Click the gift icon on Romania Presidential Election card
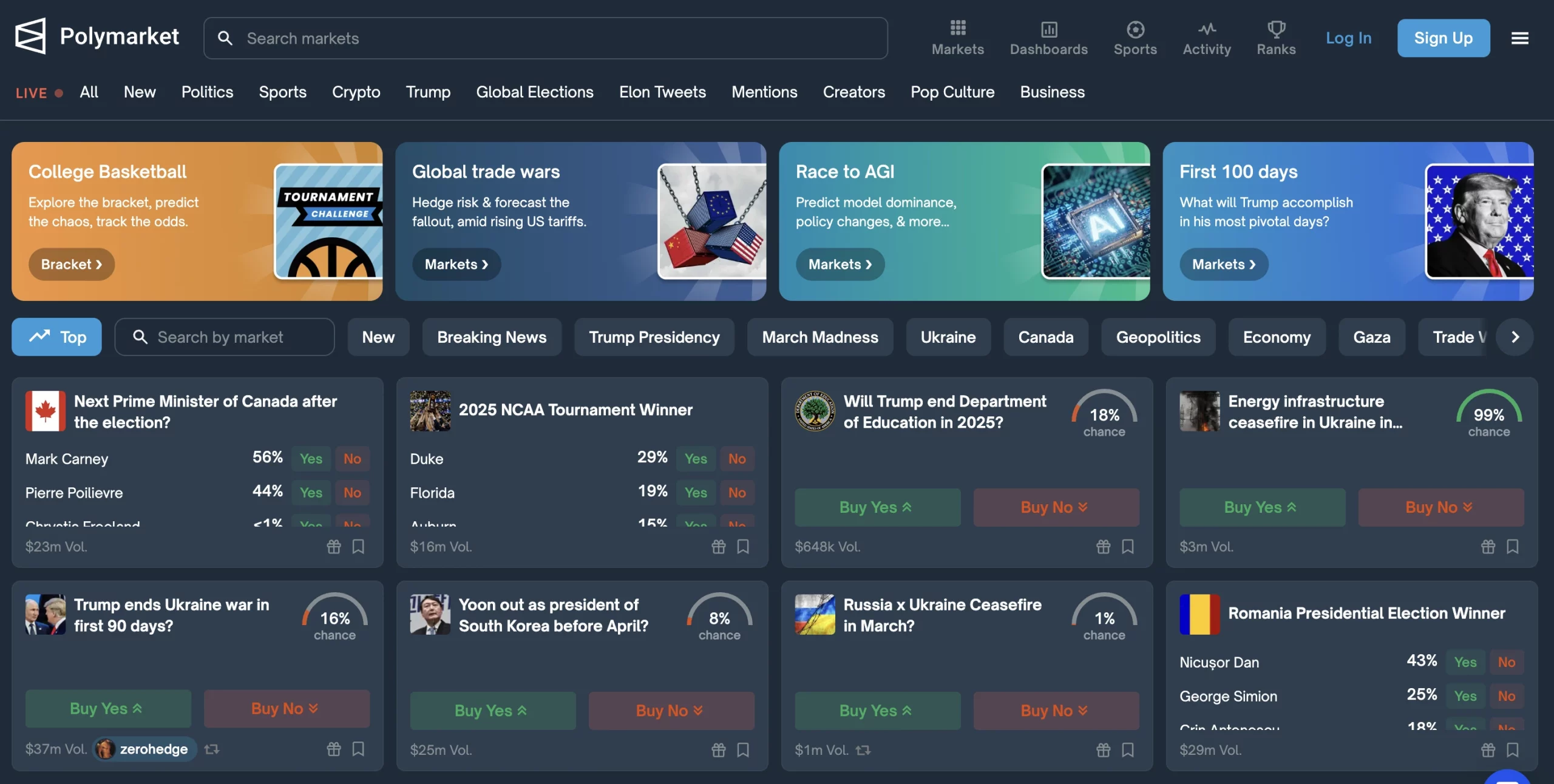 [x=1488, y=750]
